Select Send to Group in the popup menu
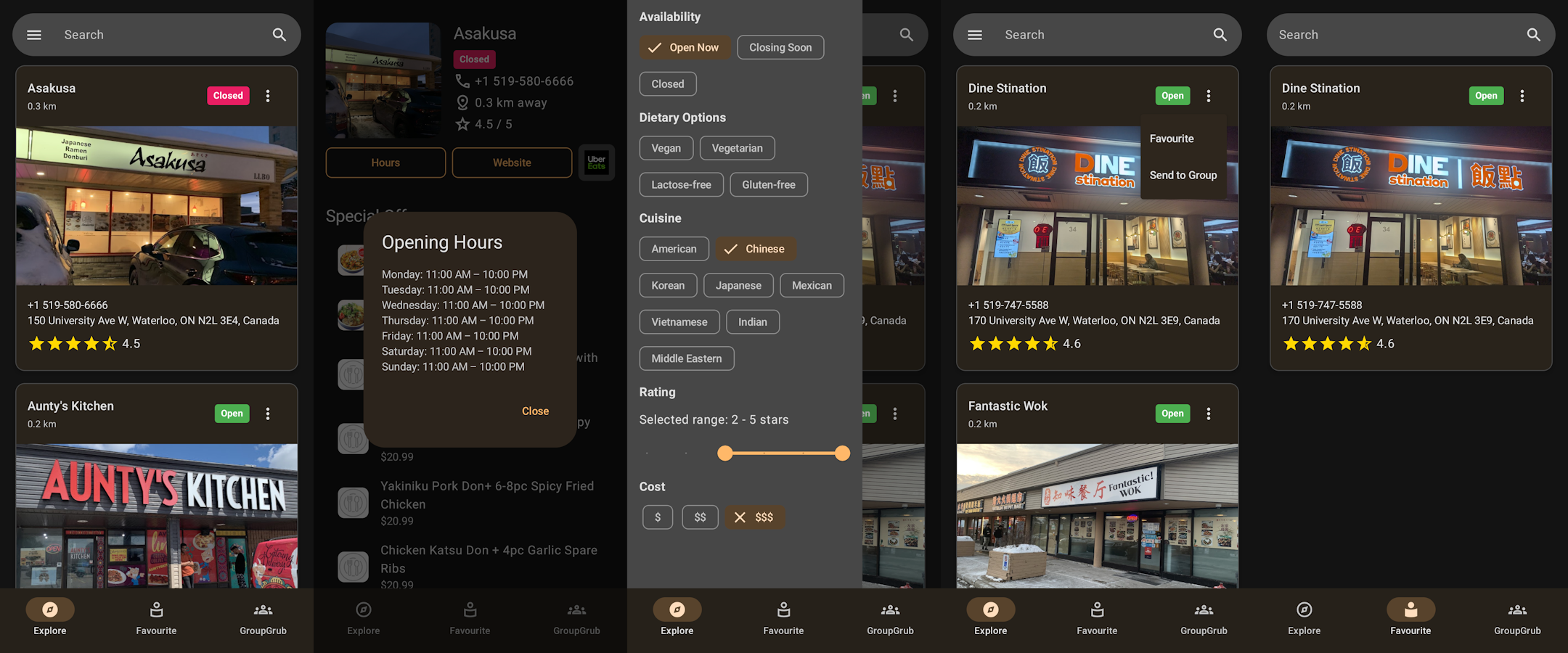This screenshot has width=1568, height=653. point(1183,176)
